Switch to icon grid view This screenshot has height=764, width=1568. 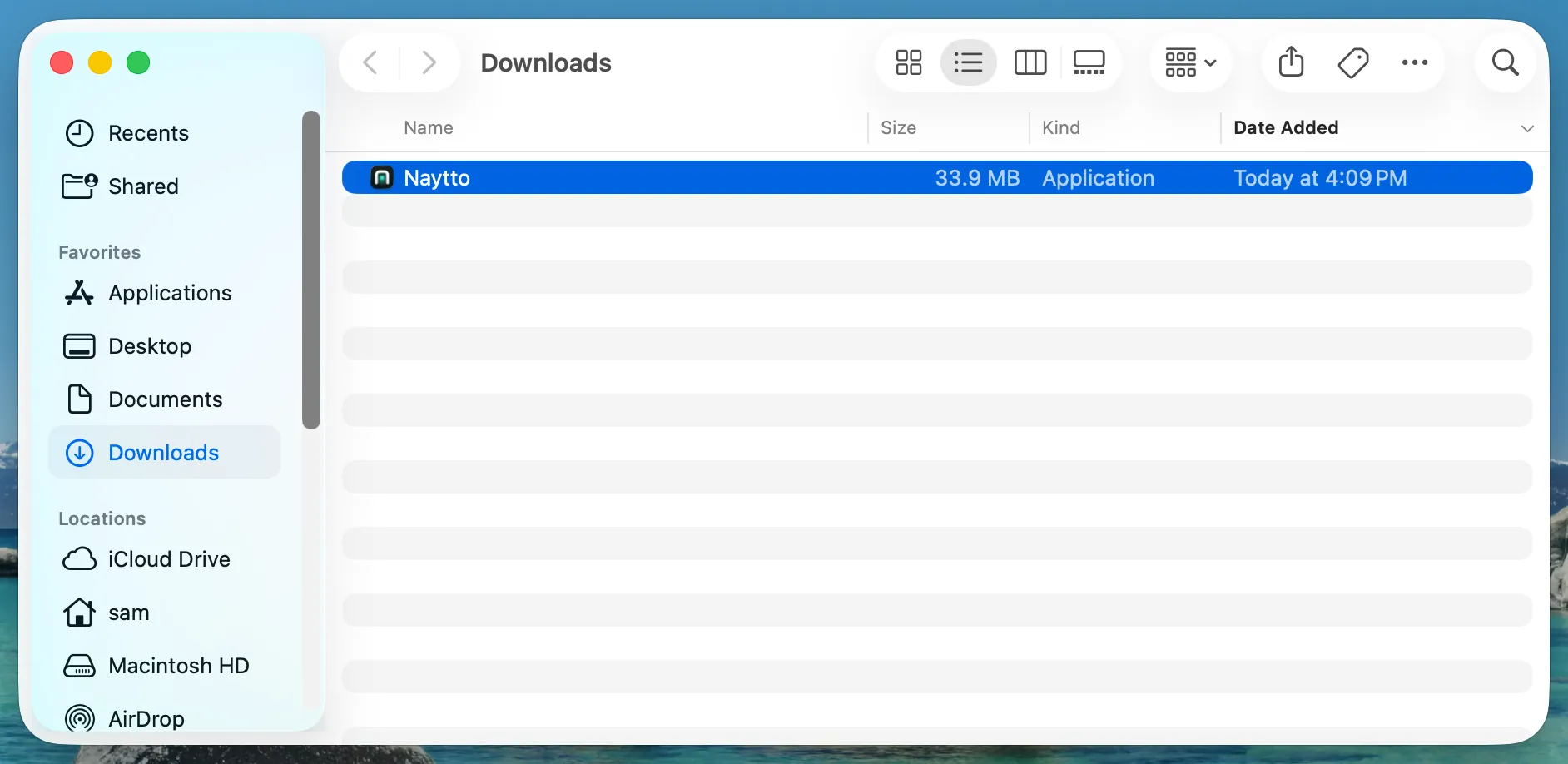tap(909, 62)
